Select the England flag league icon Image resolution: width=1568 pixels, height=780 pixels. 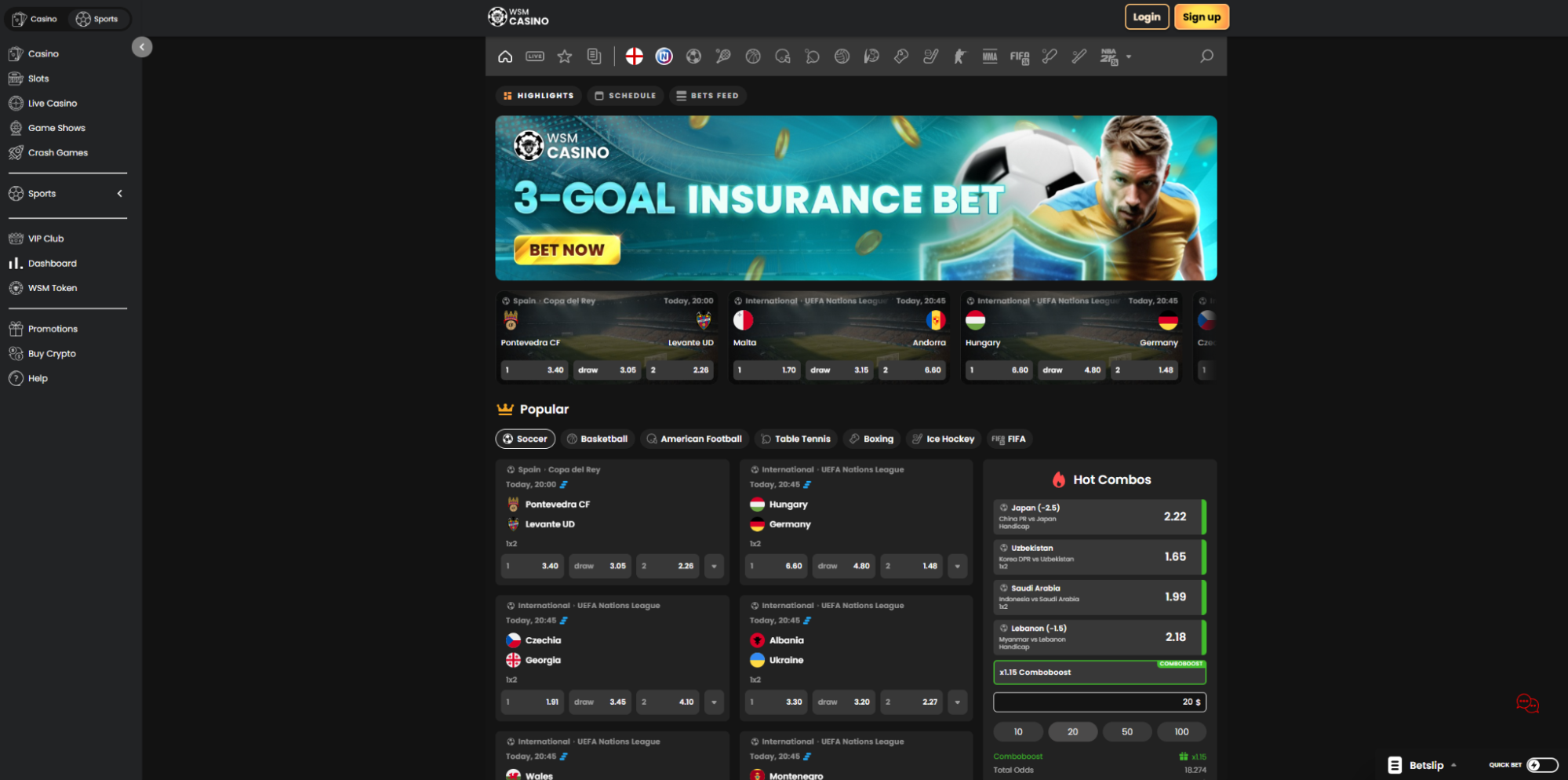click(635, 56)
